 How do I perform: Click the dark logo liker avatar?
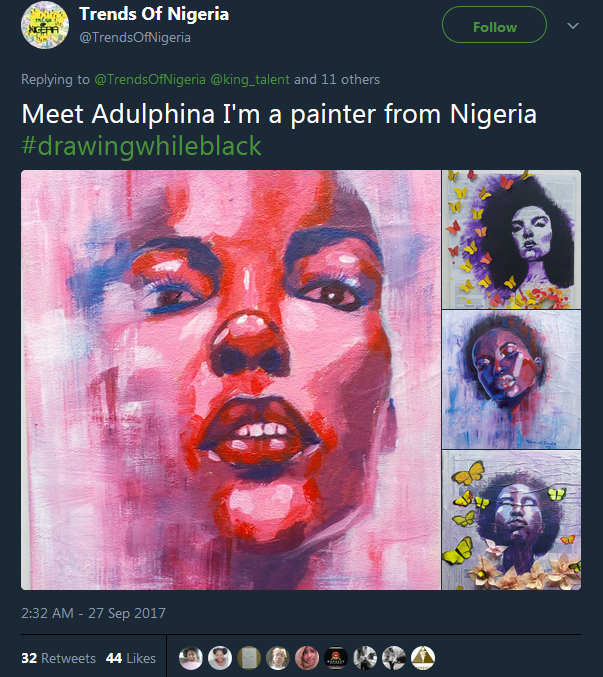(x=336, y=657)
